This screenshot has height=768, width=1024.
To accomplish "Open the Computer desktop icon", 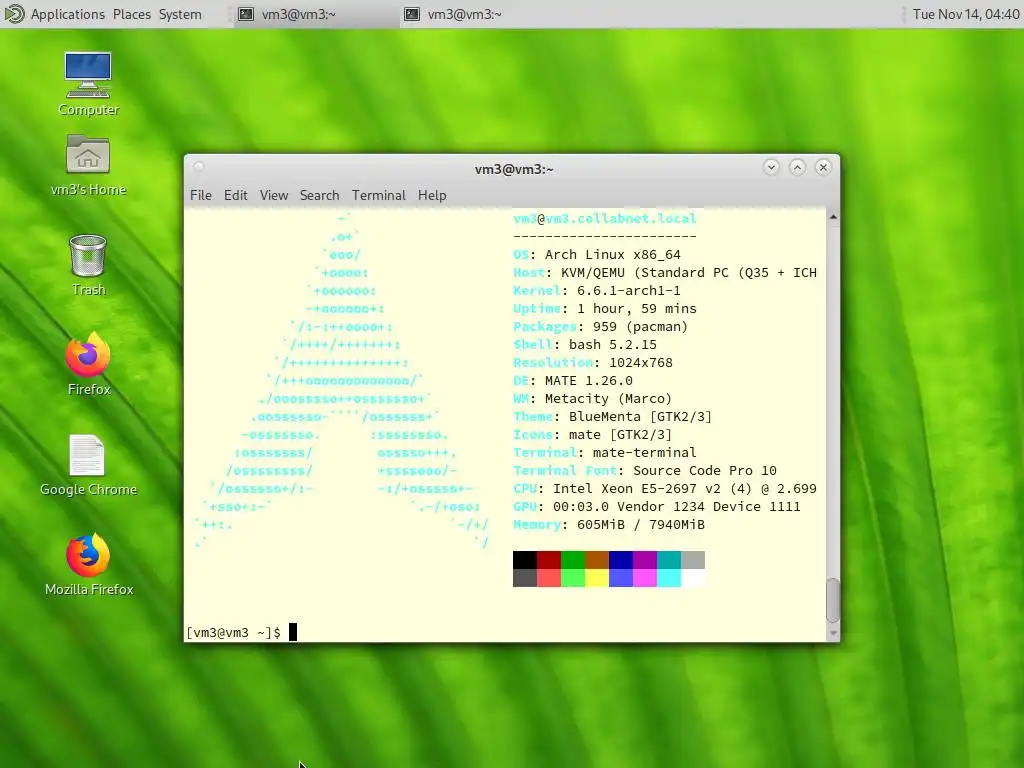I will point(88,84).
